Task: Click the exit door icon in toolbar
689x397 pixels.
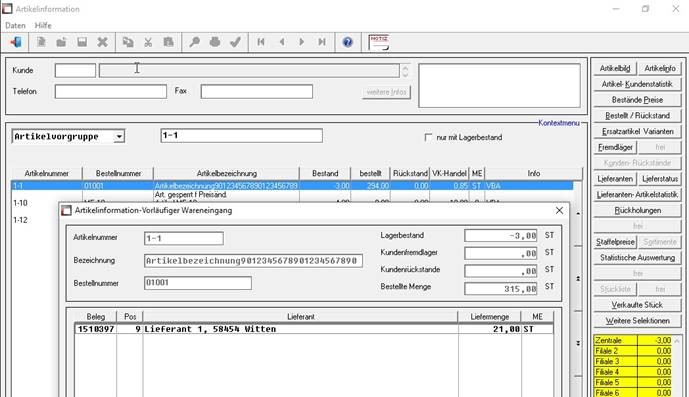Action: click(x=16, y=42)
